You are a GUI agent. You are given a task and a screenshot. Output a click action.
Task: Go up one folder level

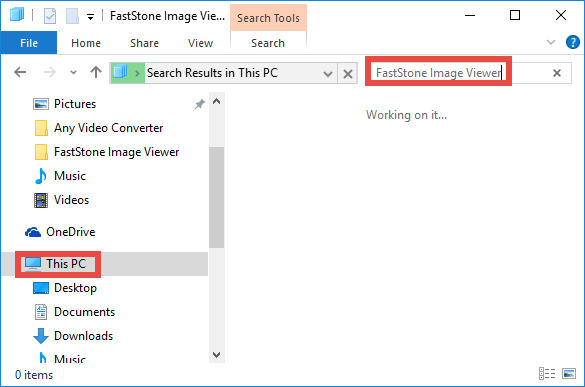[x=96, y=72]
